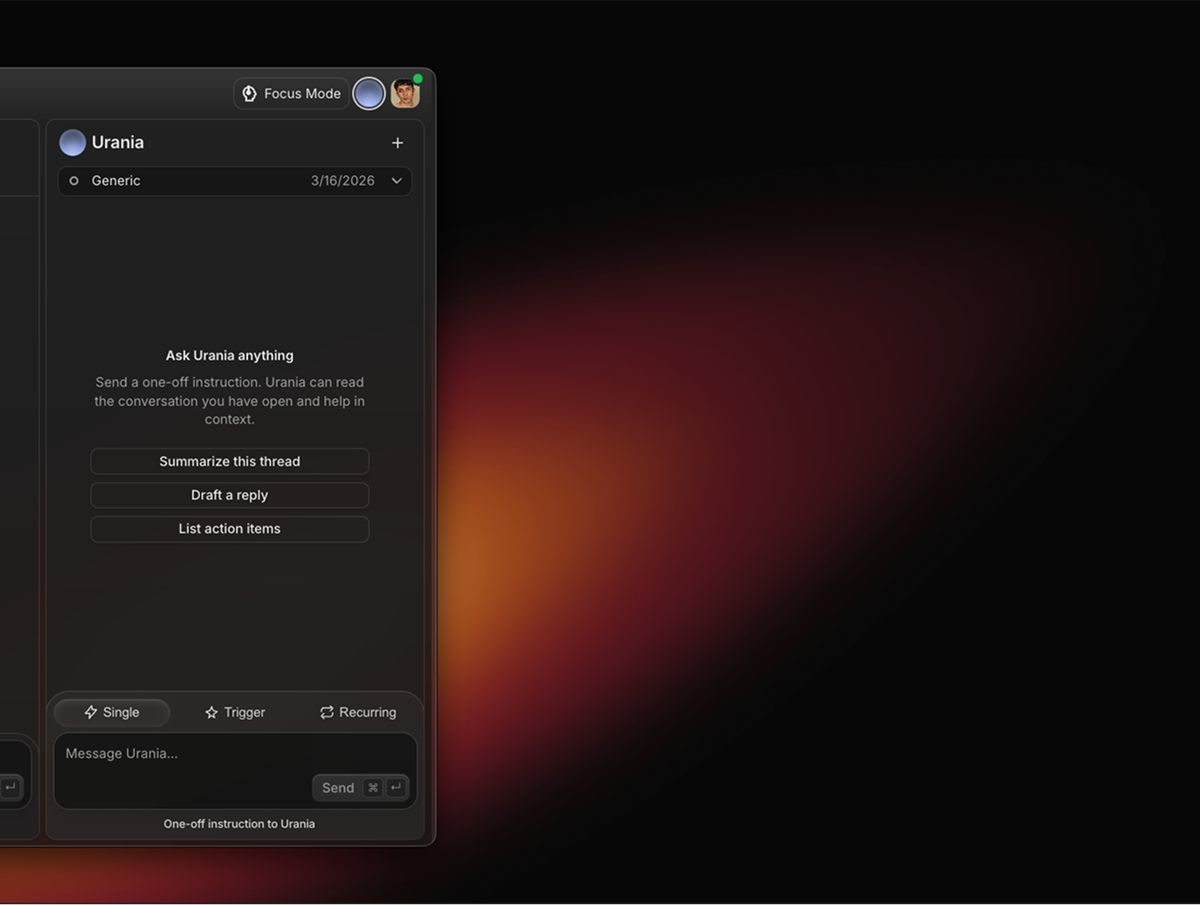Open the Generic conversation selector label
The image size is (1200, 905).
[116, 181]
